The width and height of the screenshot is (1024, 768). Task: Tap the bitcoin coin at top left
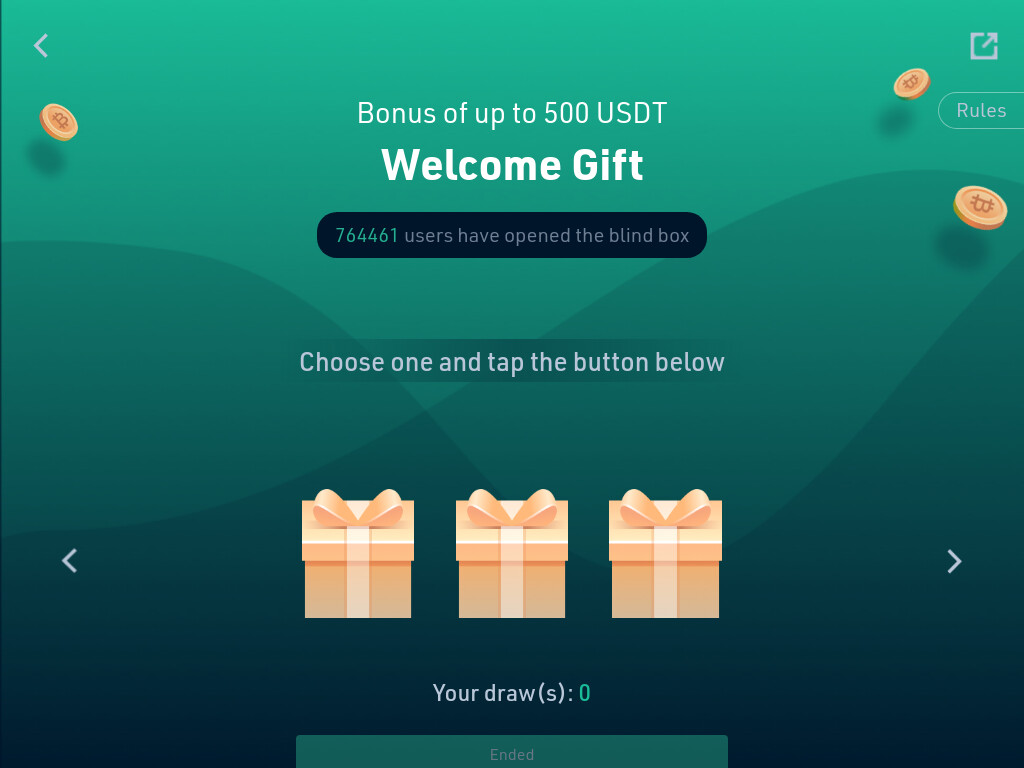pyautogui.click(x=59, y=122)
